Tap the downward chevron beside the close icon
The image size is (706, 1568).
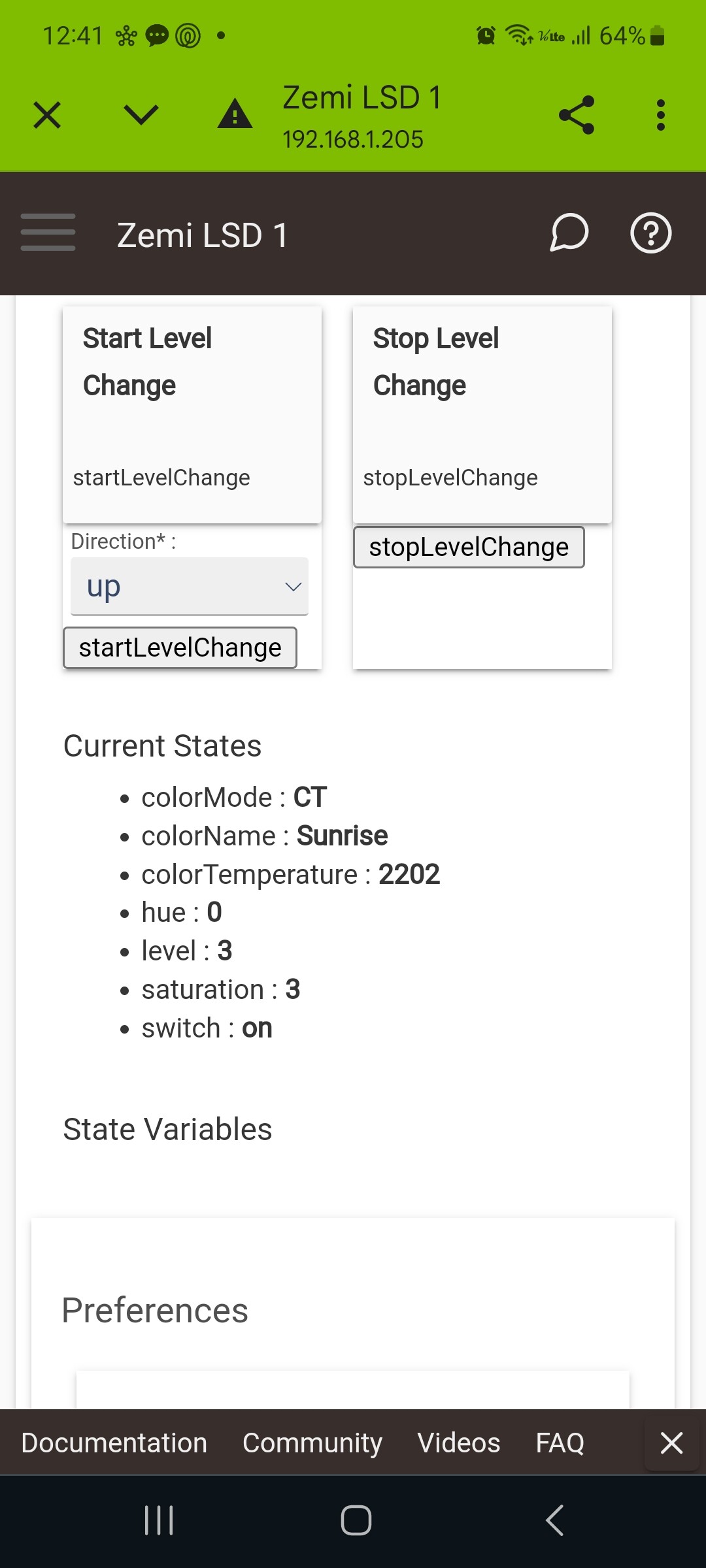coord(141,116)
